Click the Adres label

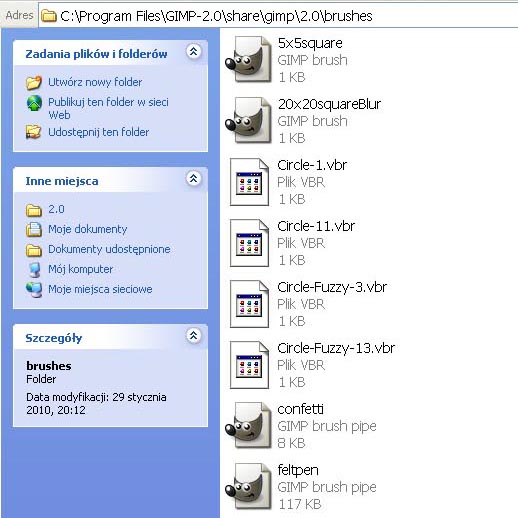coord(19,15)
